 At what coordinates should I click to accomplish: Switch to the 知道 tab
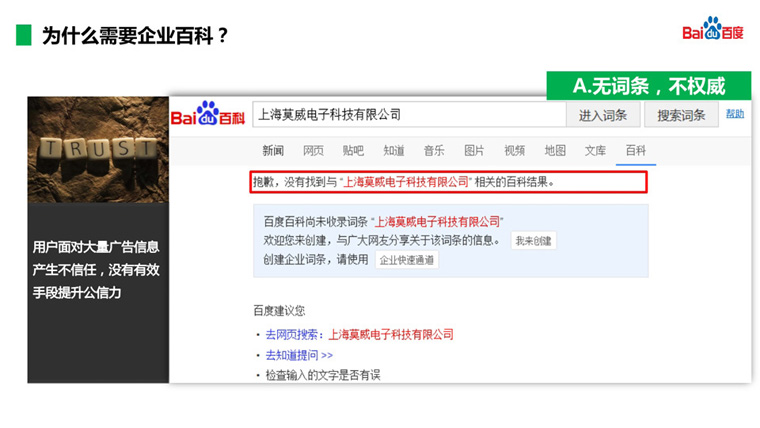(394, 151)
